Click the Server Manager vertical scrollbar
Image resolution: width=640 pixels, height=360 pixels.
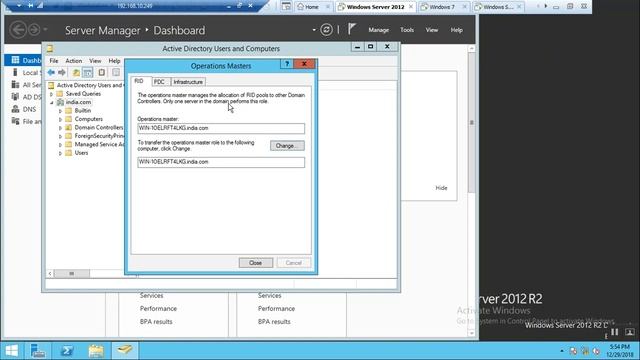(472, 122)
